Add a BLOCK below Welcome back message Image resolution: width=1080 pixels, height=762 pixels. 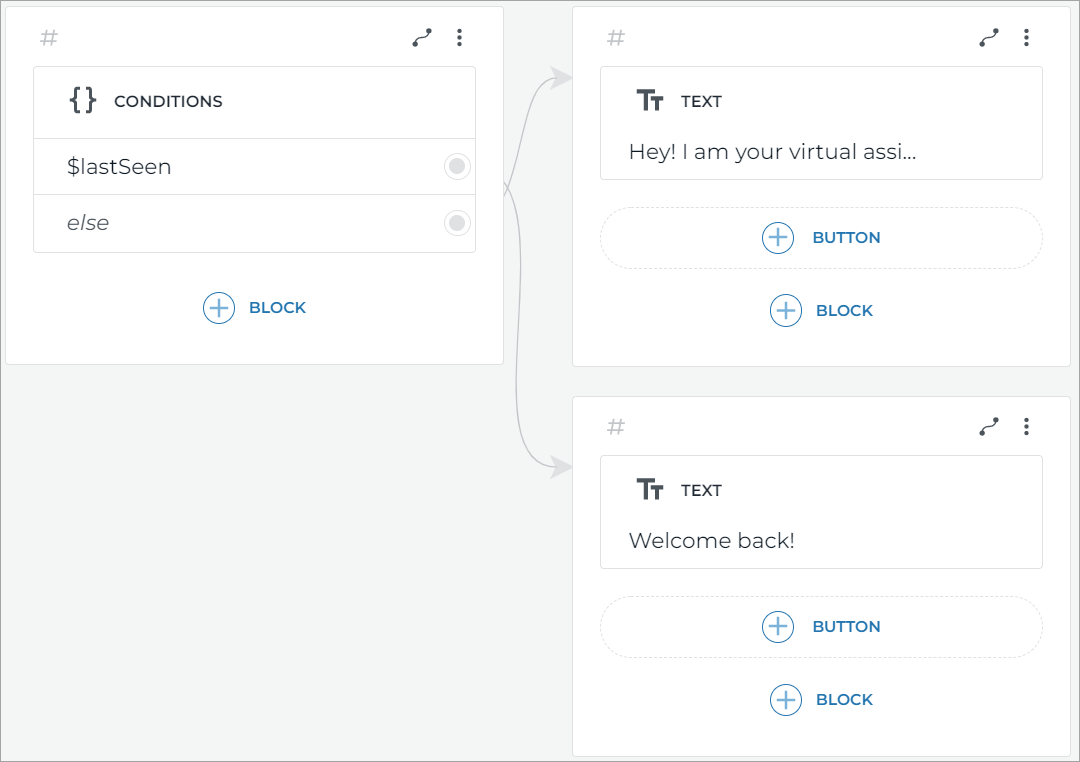(821, 699)
